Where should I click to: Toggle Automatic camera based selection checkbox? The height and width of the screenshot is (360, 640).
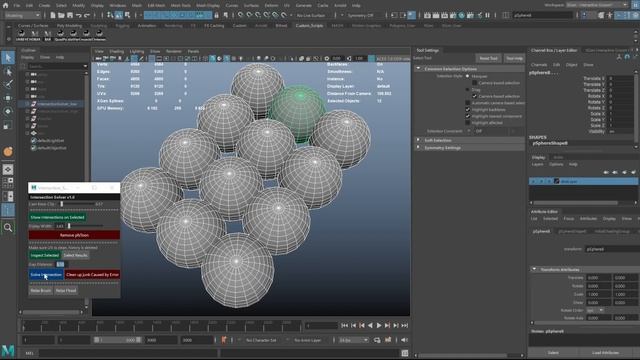coord(468,103)
